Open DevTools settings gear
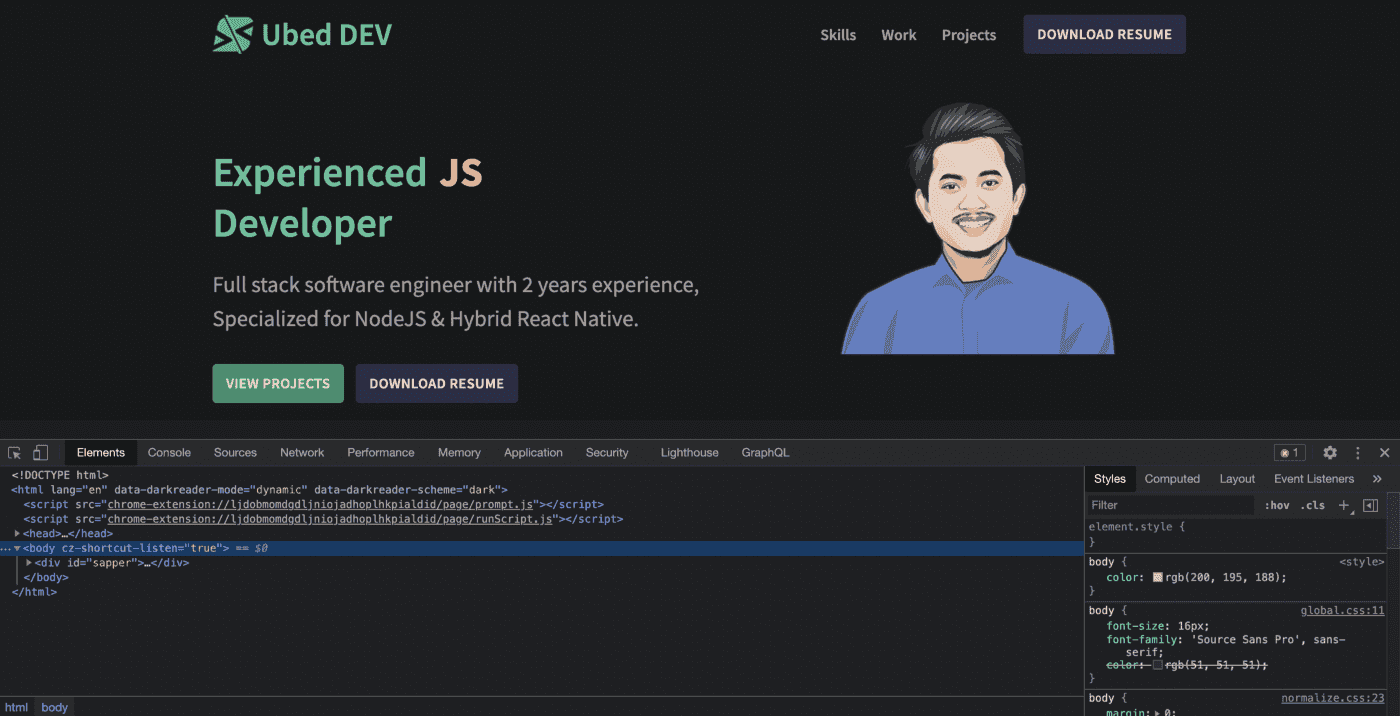Image resolution: width=1400 pixels, height=716 pixels. (1330, 453)
